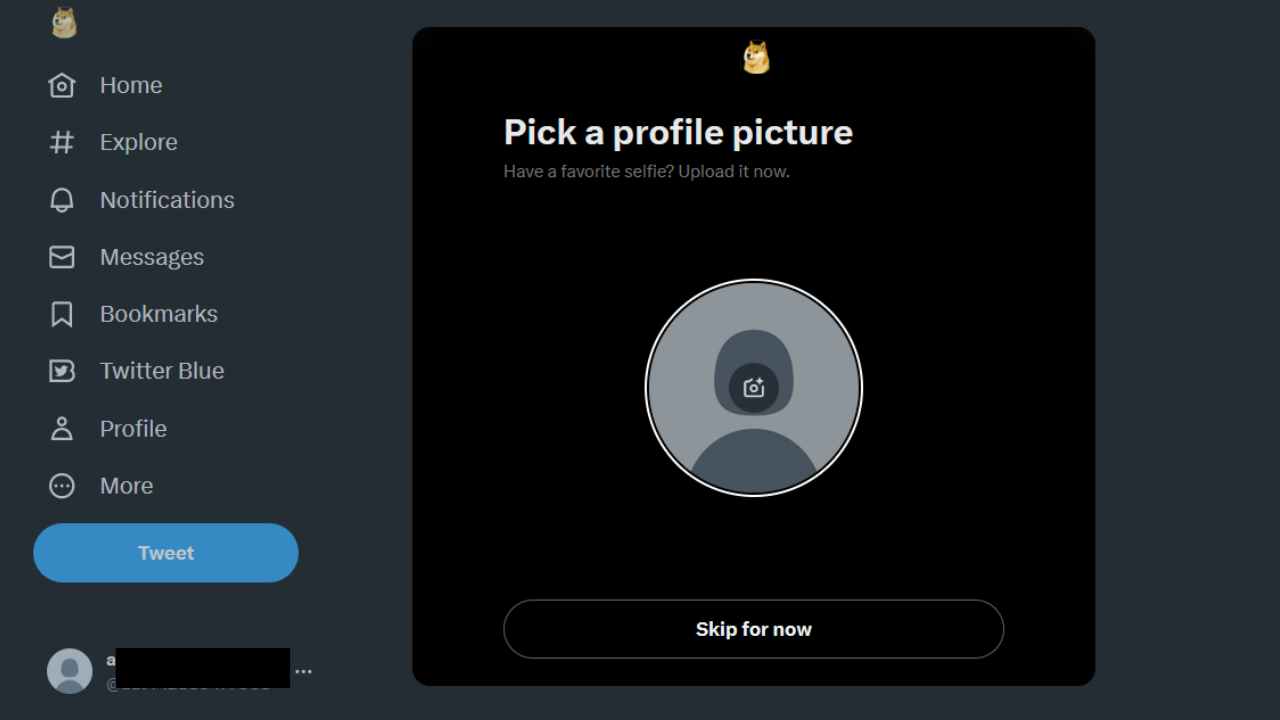Expand the account menu three-dot button

click(304, 671)
